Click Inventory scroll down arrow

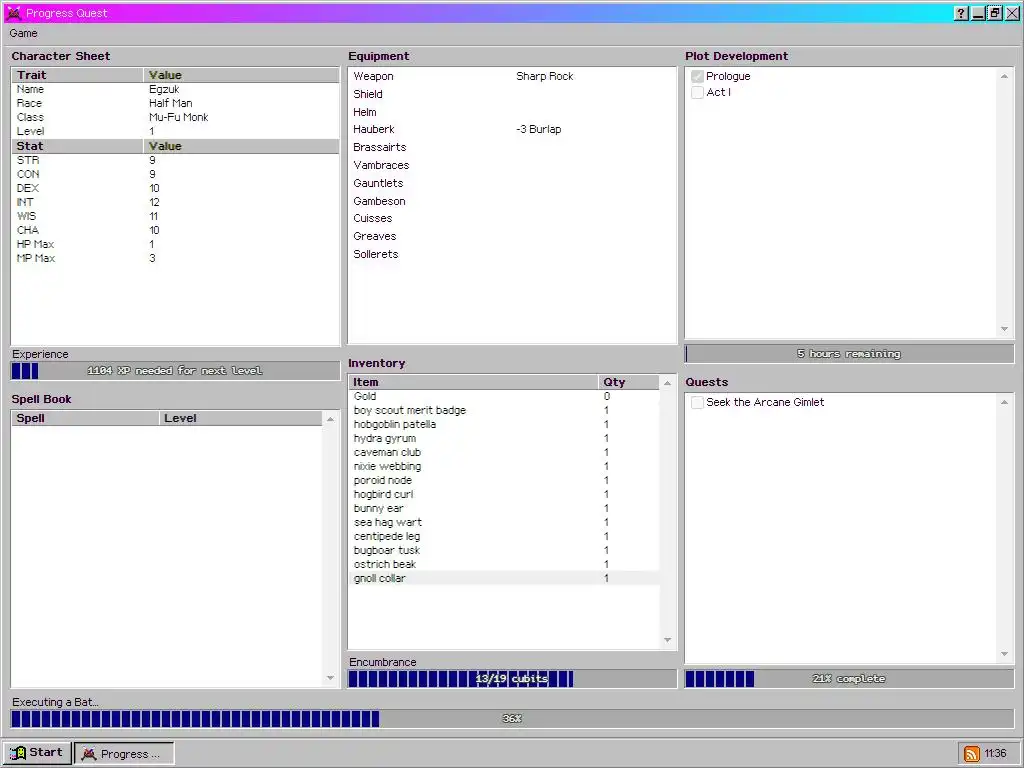click(x=667, y=640)
